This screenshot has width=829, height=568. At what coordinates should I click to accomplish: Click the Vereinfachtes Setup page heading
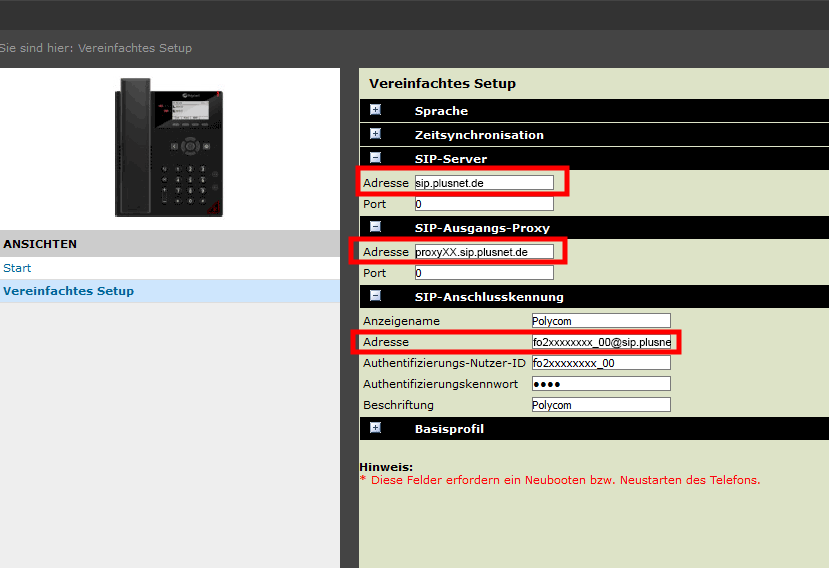[x=443, y=84]
